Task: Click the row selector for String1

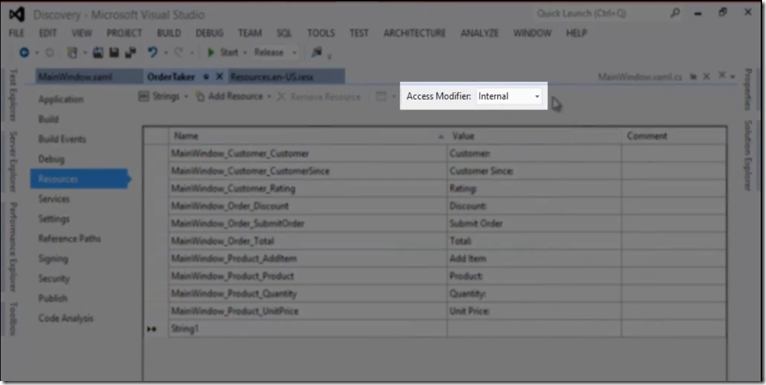Action: 156,329
